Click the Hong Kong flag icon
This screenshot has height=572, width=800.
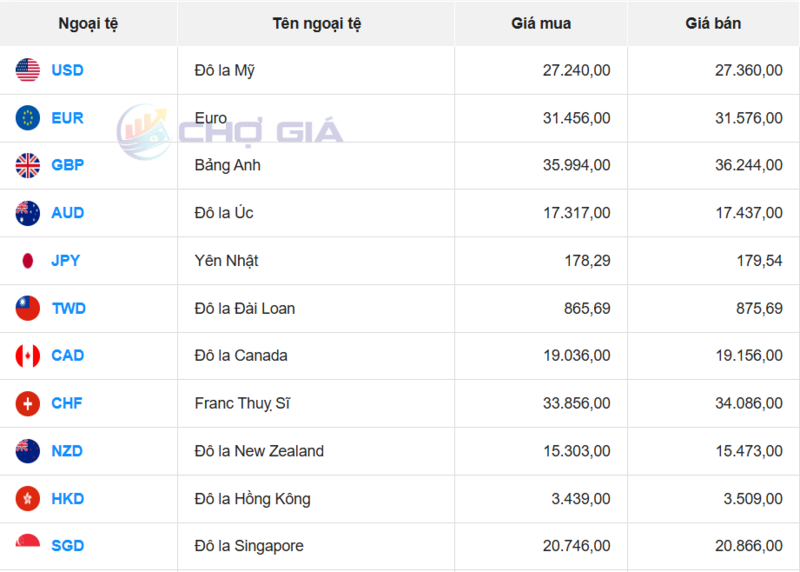[x=28, y=498]
